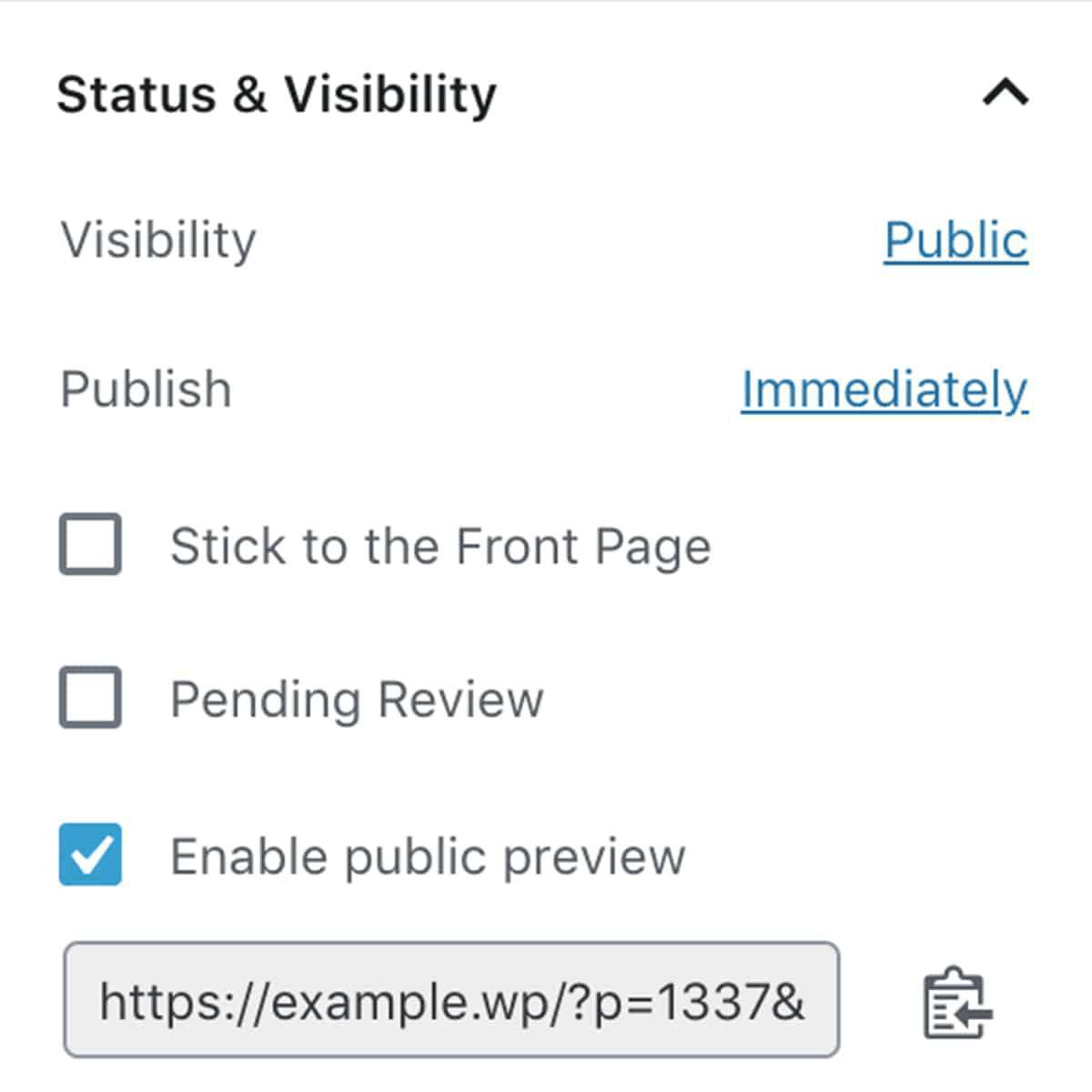This screenshot has height=1092, width=1092.
Task: Collapse the Status & Visibility panel chevron
Action: coord(1006,93)
